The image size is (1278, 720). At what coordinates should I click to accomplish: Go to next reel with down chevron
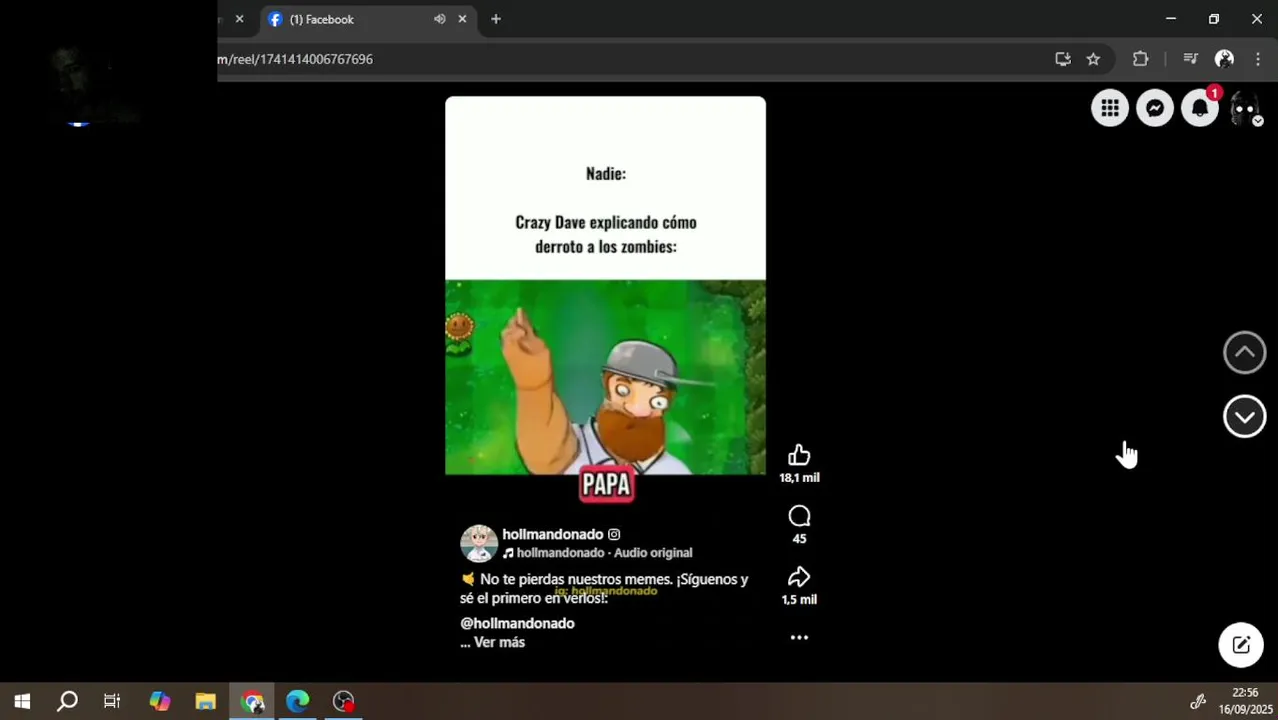[1244, 416]
